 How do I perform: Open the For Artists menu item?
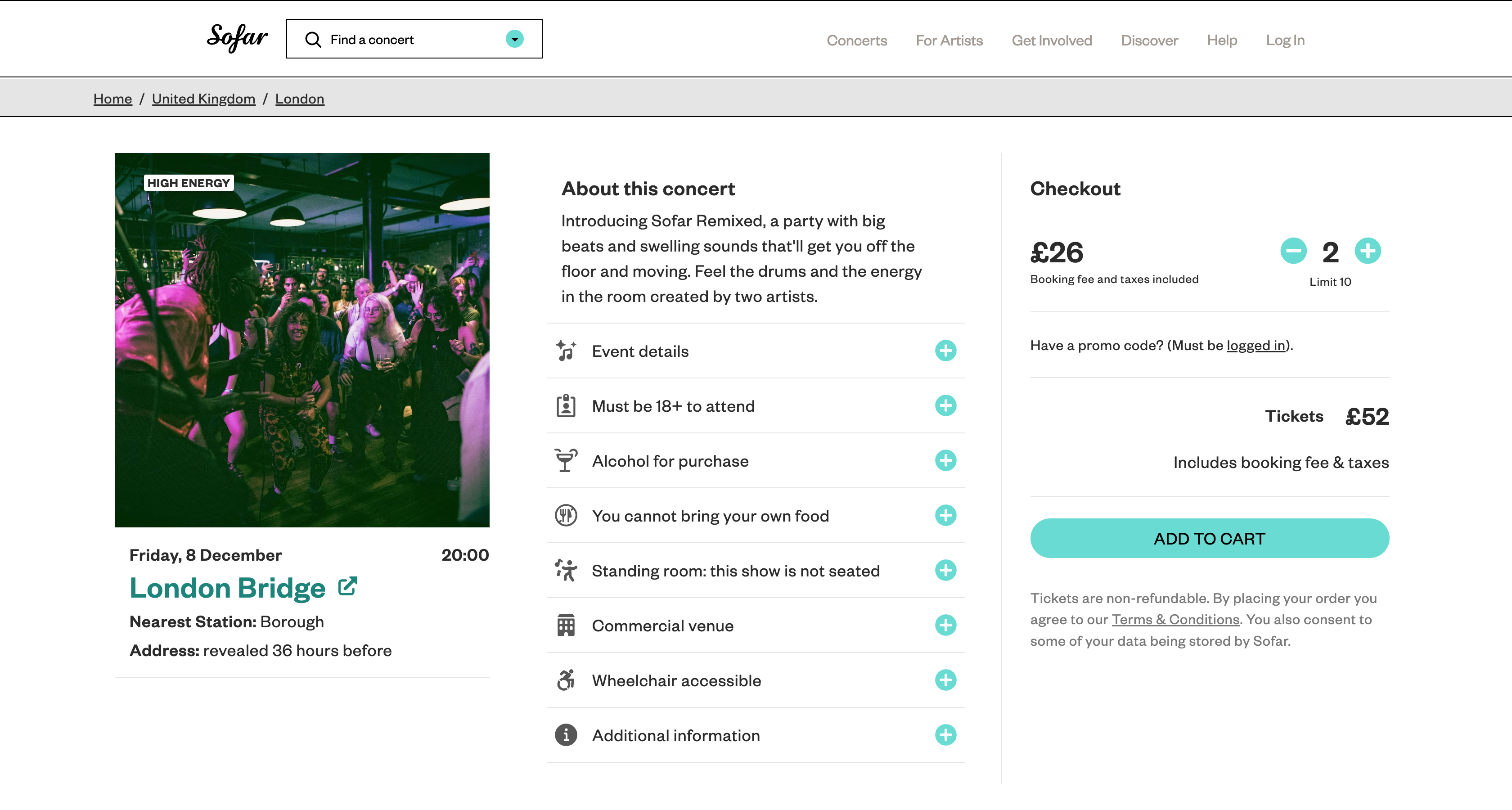tap(949, 40)
